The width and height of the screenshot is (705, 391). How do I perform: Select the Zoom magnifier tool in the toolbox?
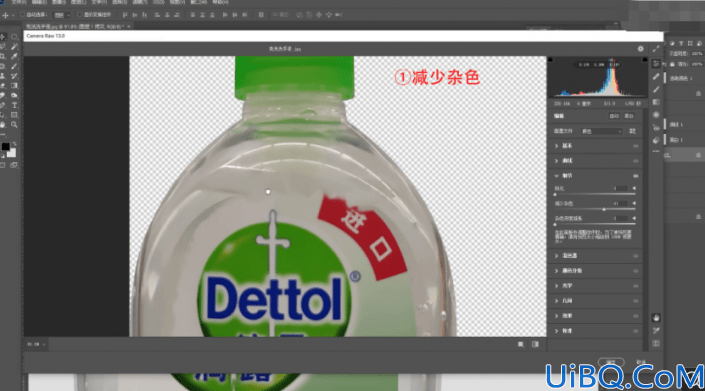[14, 124]
